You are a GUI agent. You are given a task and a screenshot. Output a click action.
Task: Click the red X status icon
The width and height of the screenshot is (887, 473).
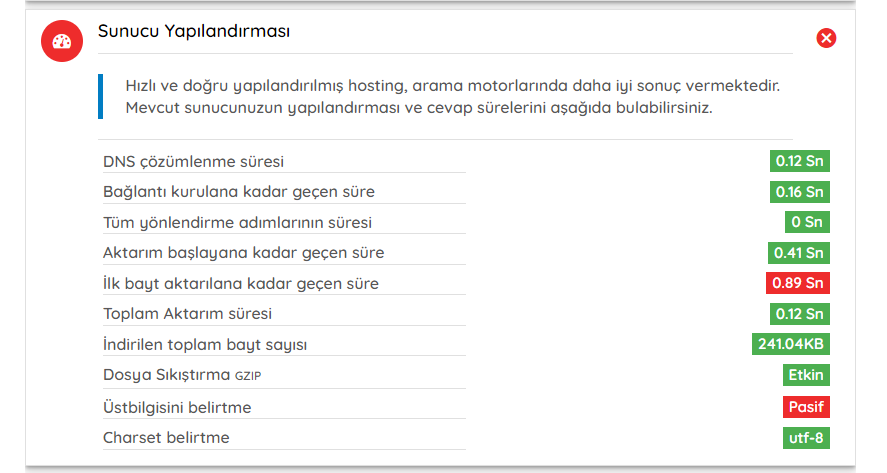click(x=826, y=38)
